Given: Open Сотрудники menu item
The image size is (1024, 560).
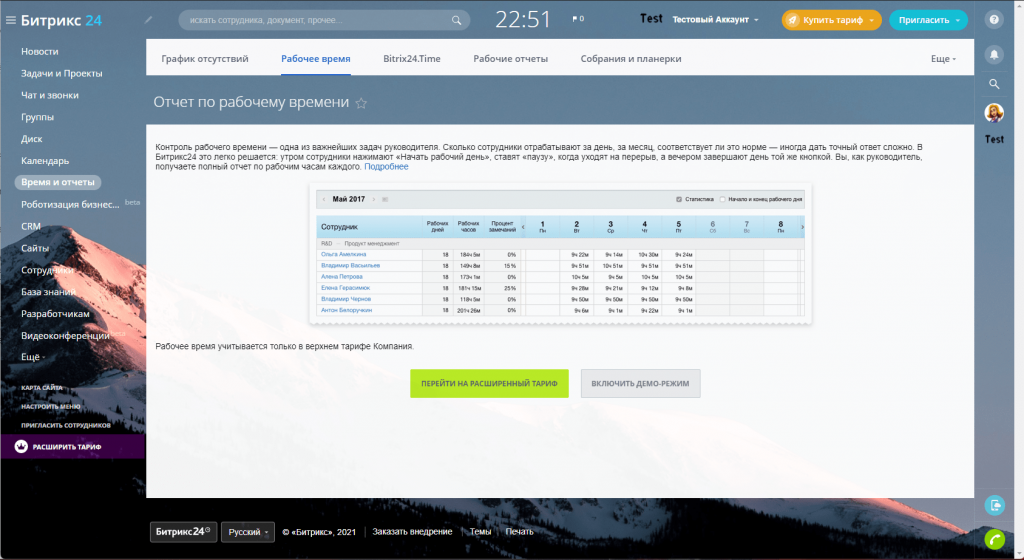Looking at the screenshot, I should tap(47, 270).
